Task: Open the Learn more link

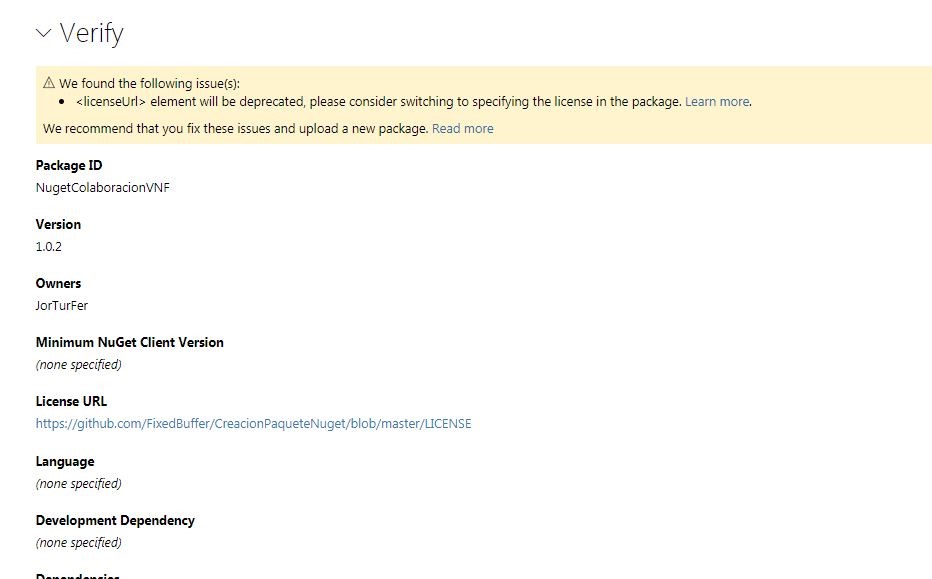Action: pos(717,102)
